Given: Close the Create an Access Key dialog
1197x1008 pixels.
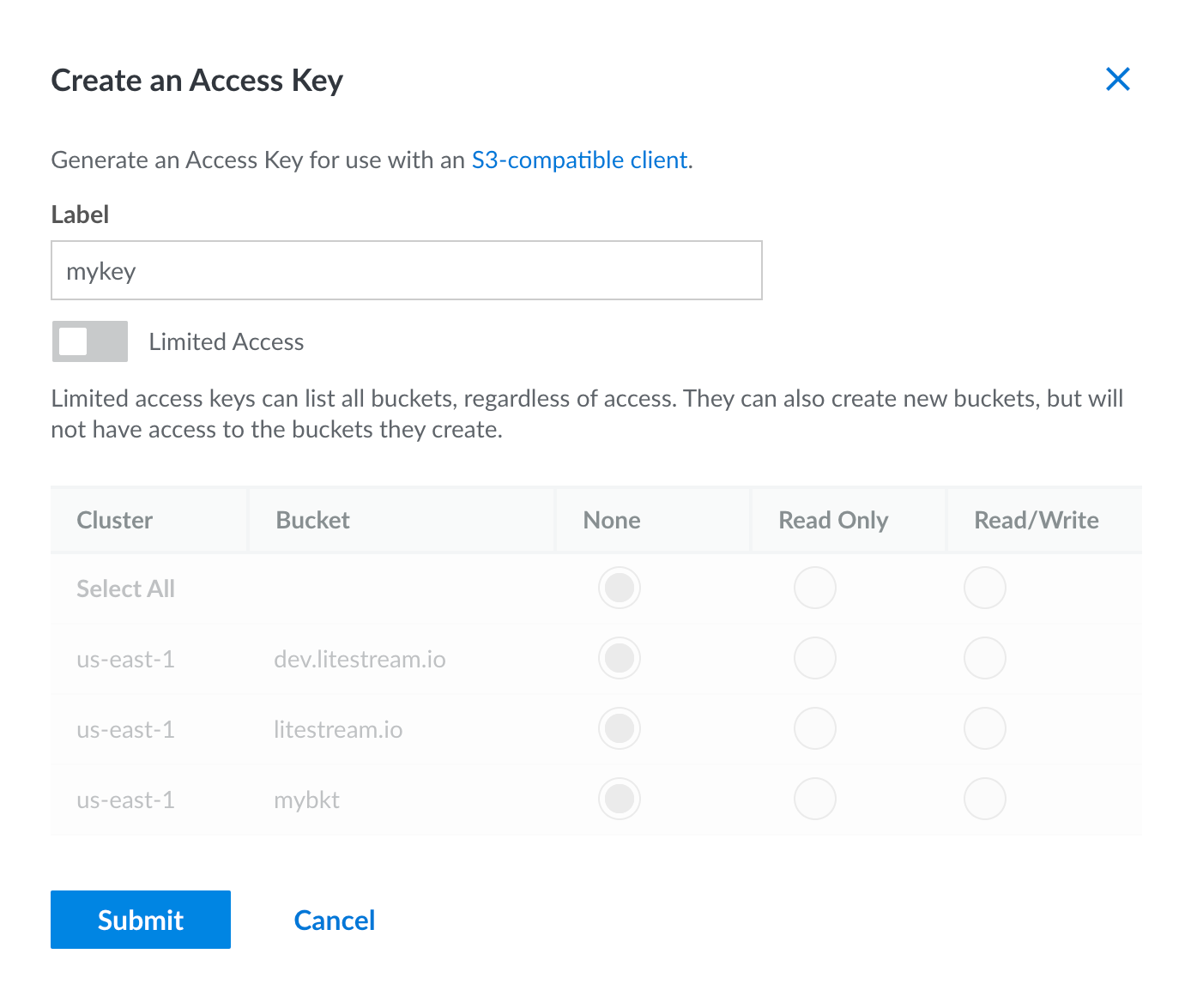Looking at the screenshot, I should [1118, 79].
